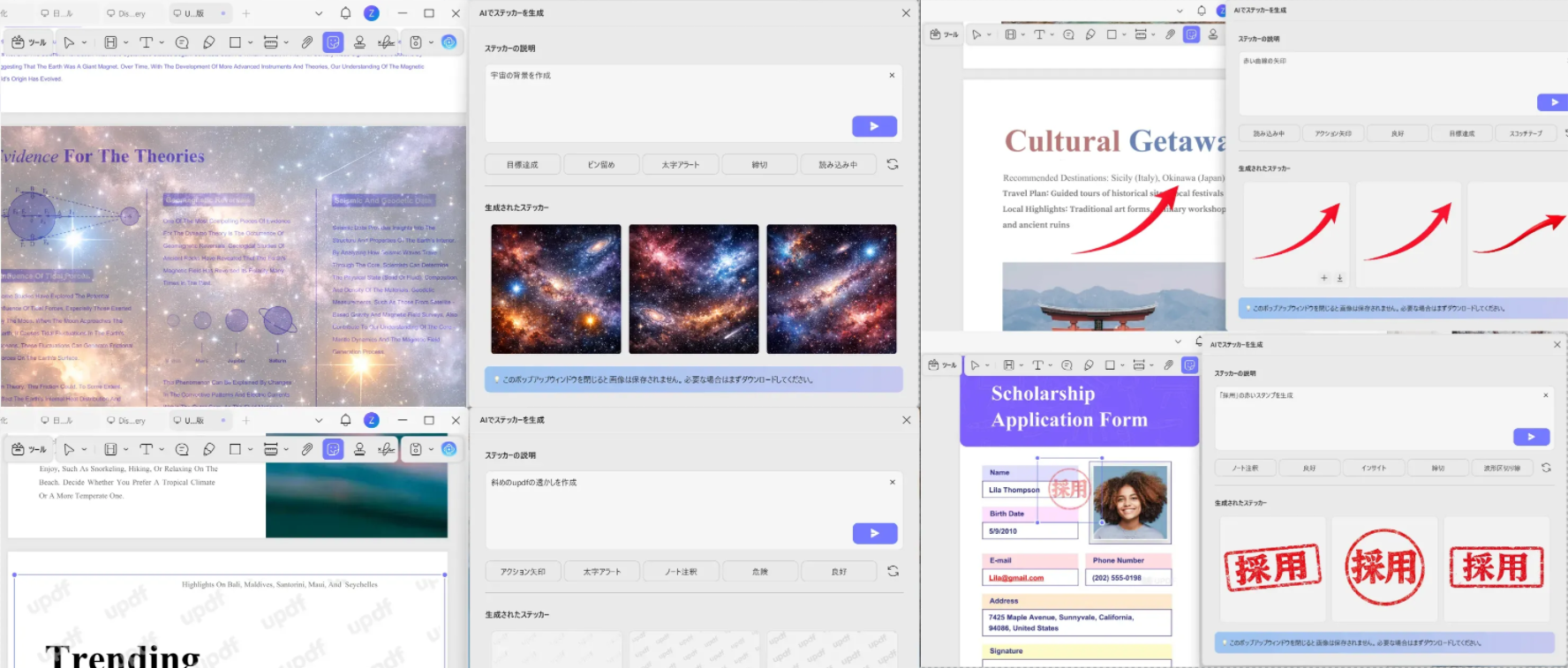Add the first red arrow sticker with plus icon

click(x=1323, y=278)
